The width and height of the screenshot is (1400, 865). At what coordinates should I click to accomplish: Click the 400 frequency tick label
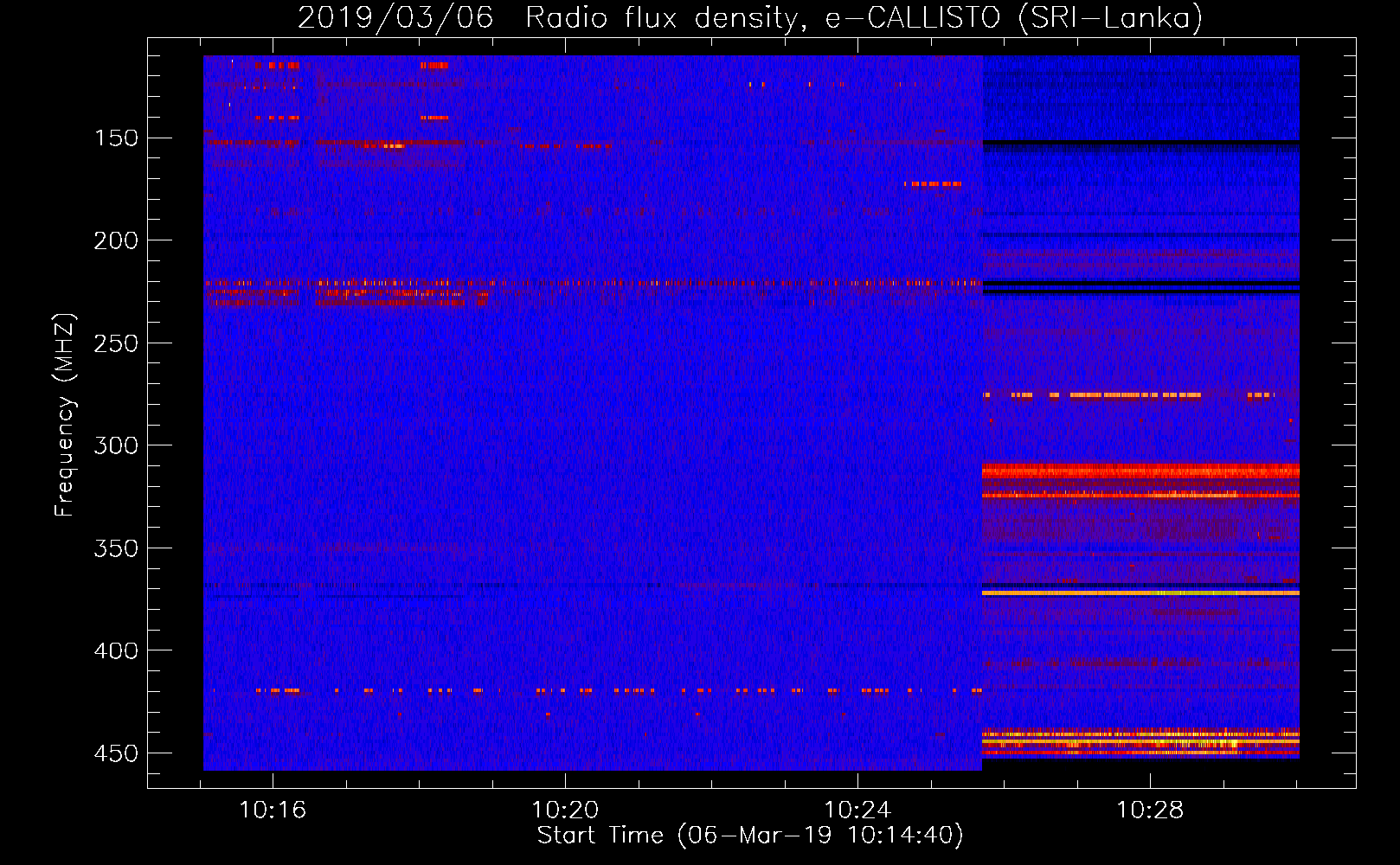coord(116,650)
